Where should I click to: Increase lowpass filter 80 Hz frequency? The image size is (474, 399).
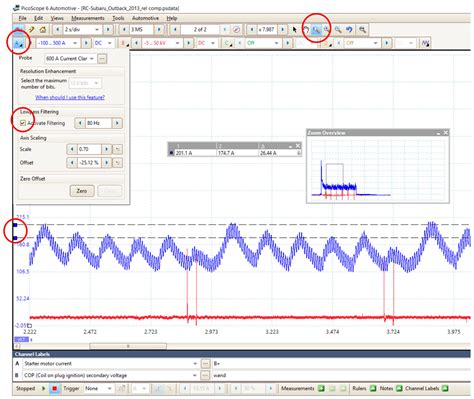(117, 123)
